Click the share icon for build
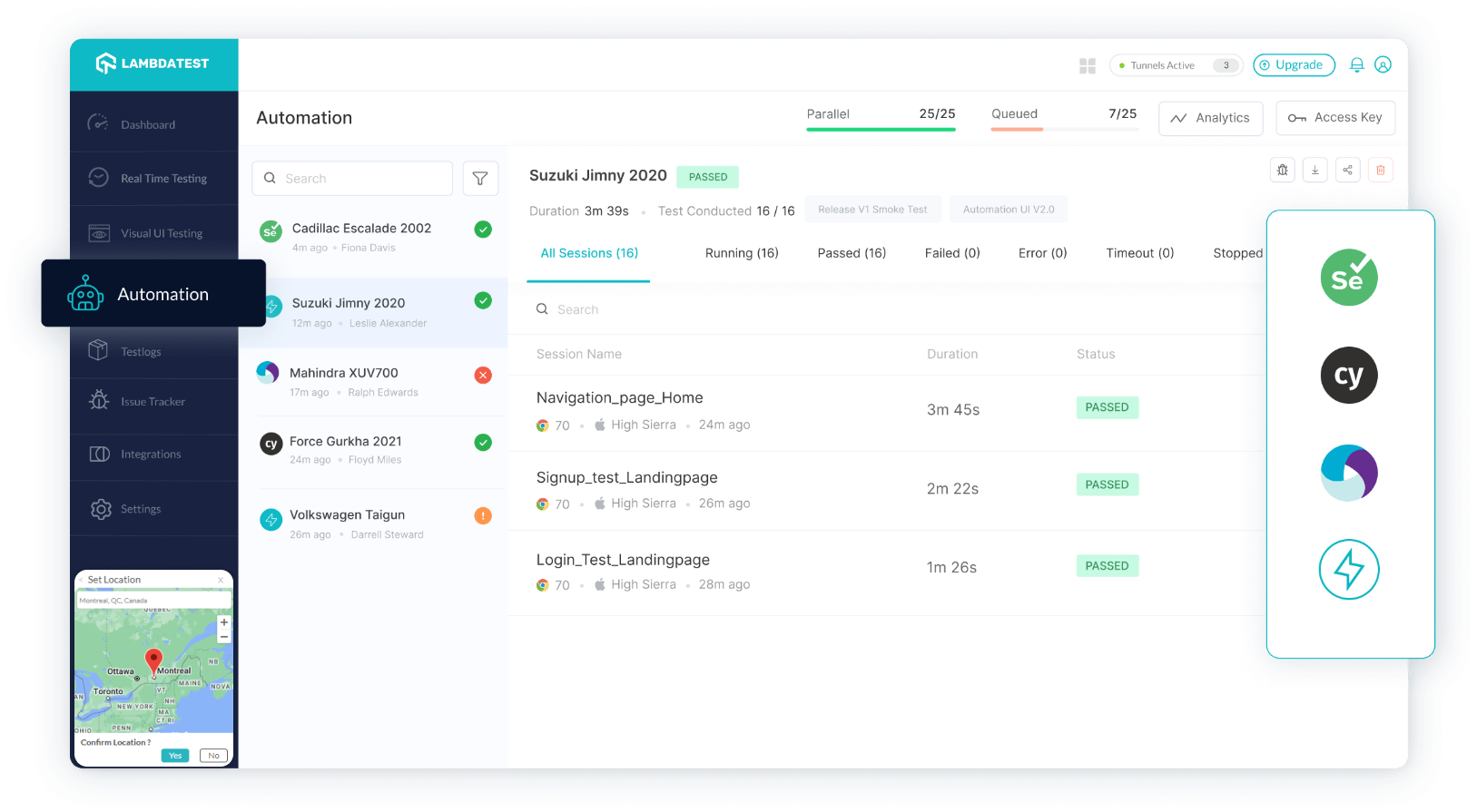This screenshot has width=1477, height=812. pos(1347,171)
